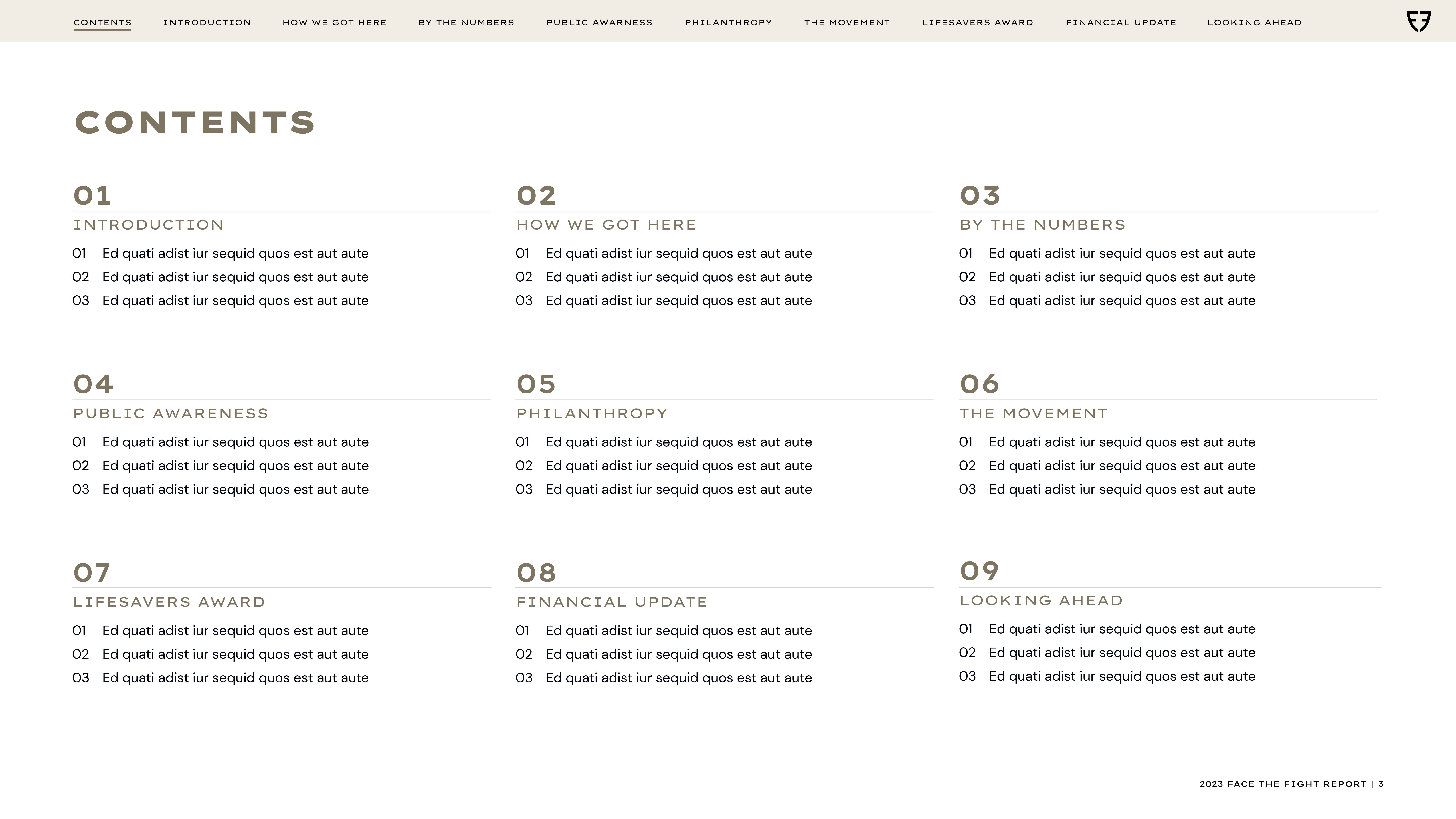Select item 03 under How We Got Here
Screen dimensions: 1456x819
[664, 301]
